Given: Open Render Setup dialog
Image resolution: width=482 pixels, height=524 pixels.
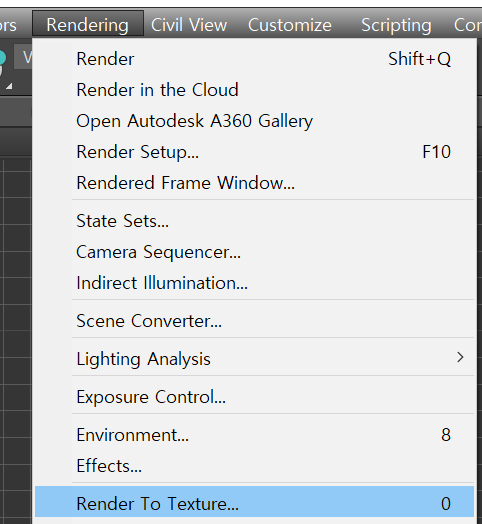Looking at the screenshot, I should 254,152.
